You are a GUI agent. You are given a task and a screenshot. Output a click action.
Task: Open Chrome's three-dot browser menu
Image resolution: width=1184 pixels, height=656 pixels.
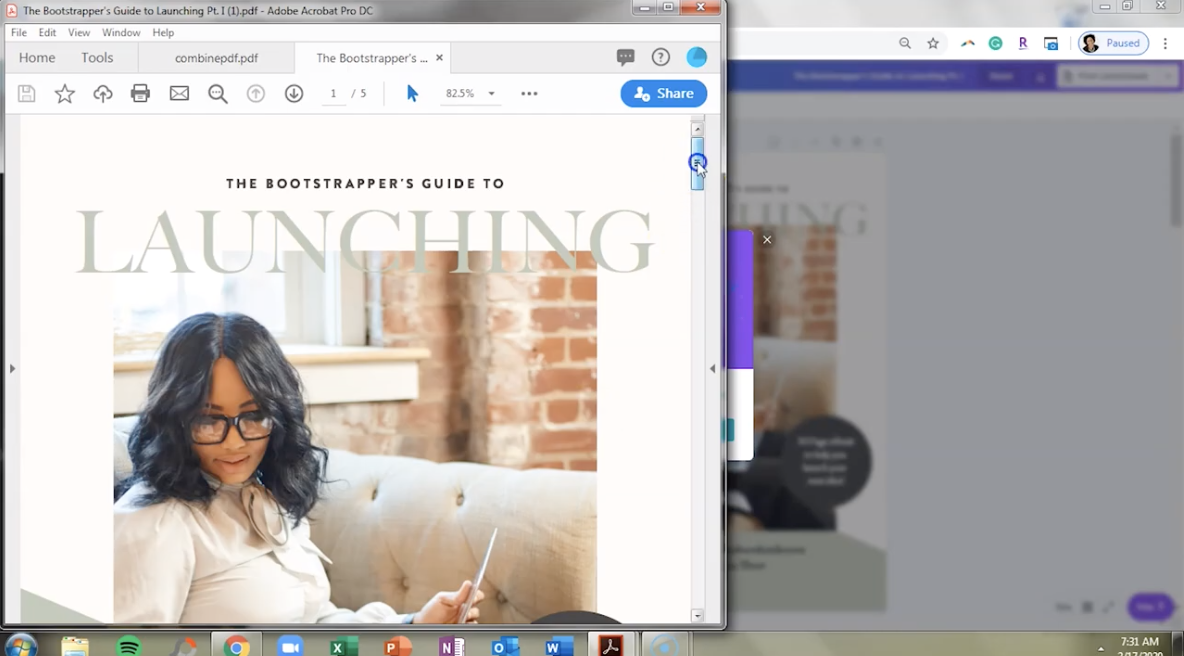click(x=1166, y=43)
